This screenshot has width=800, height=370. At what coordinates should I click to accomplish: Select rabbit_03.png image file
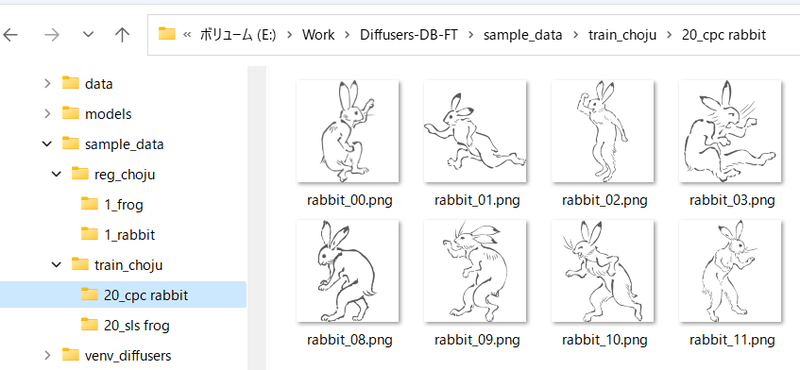[x=730, y=132]
